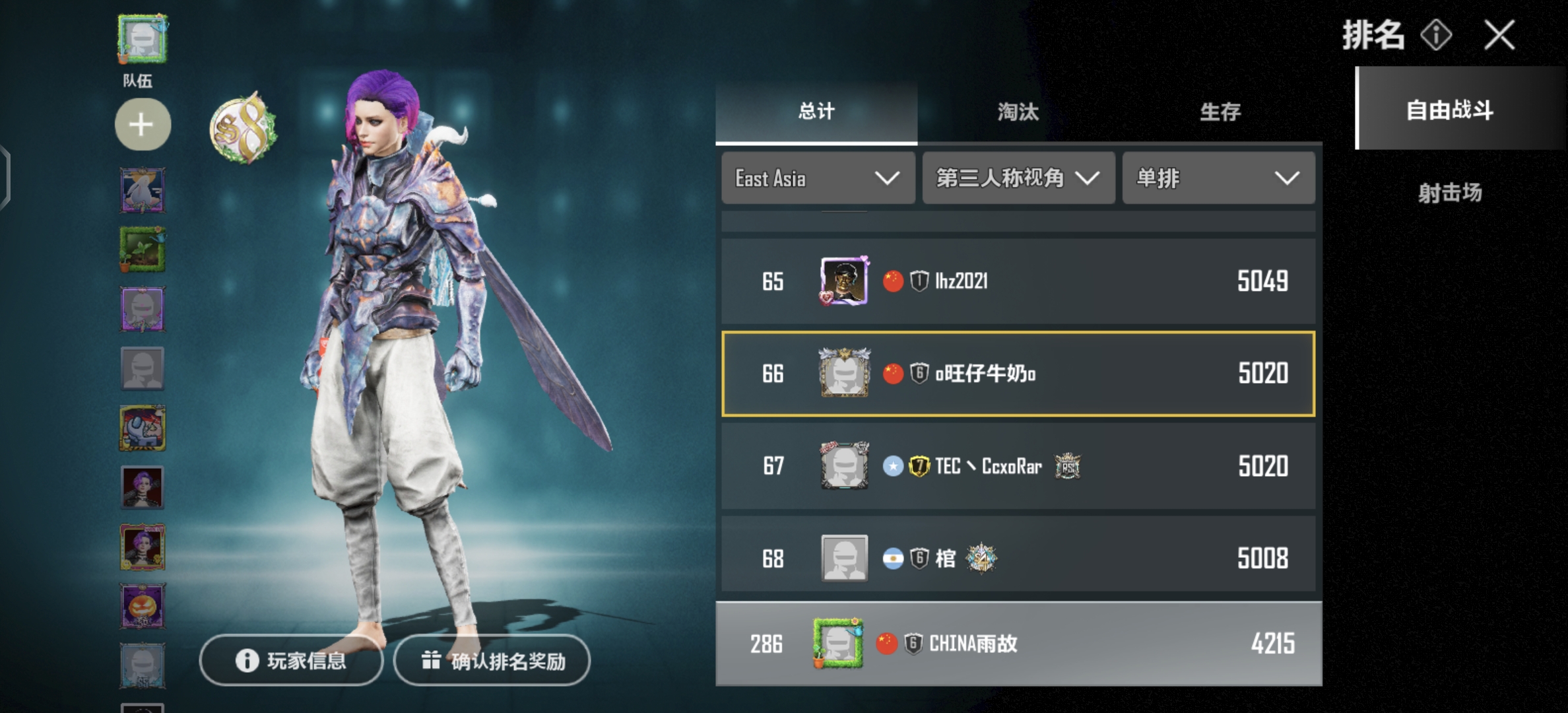Click 确认排名奖励 rewards button
The width and height of the screenshot is (1568, 713).
(x=492, y=660)
